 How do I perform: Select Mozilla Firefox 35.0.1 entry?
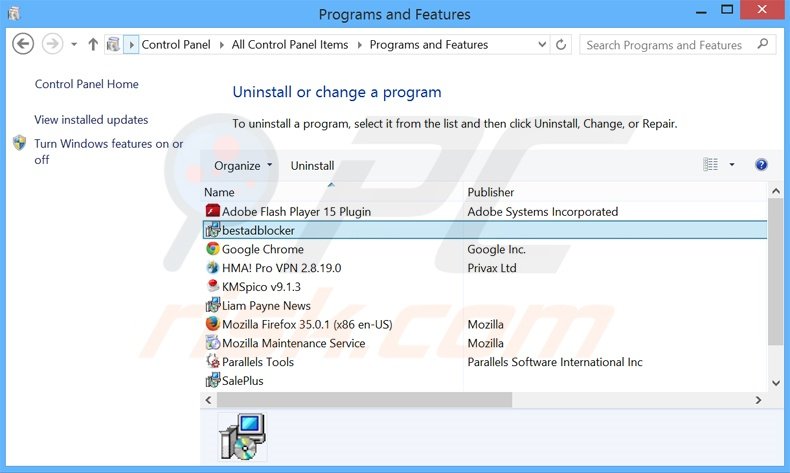(307, 324)
